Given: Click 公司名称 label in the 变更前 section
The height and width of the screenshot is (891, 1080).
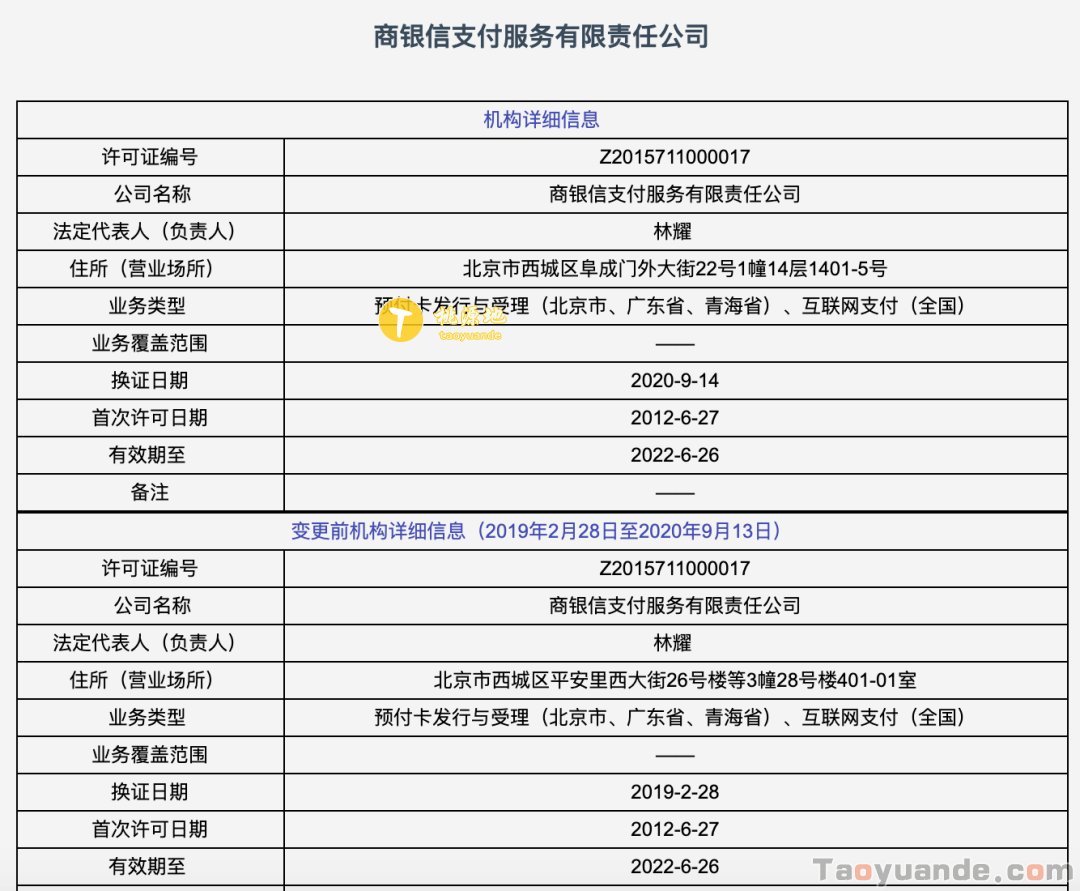Looking at the screenshot, I should coord(152,606).
